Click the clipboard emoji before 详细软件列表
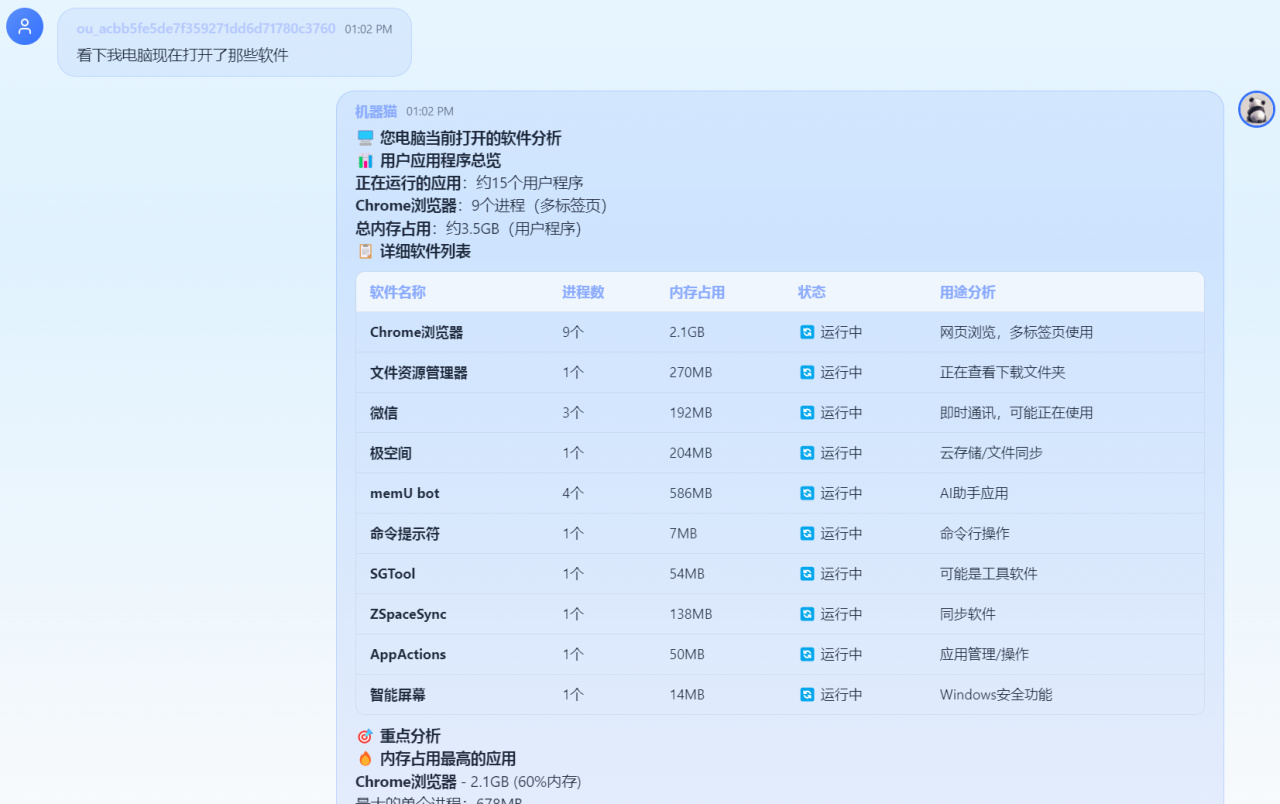1280x804 pixels. pos(365,251)
